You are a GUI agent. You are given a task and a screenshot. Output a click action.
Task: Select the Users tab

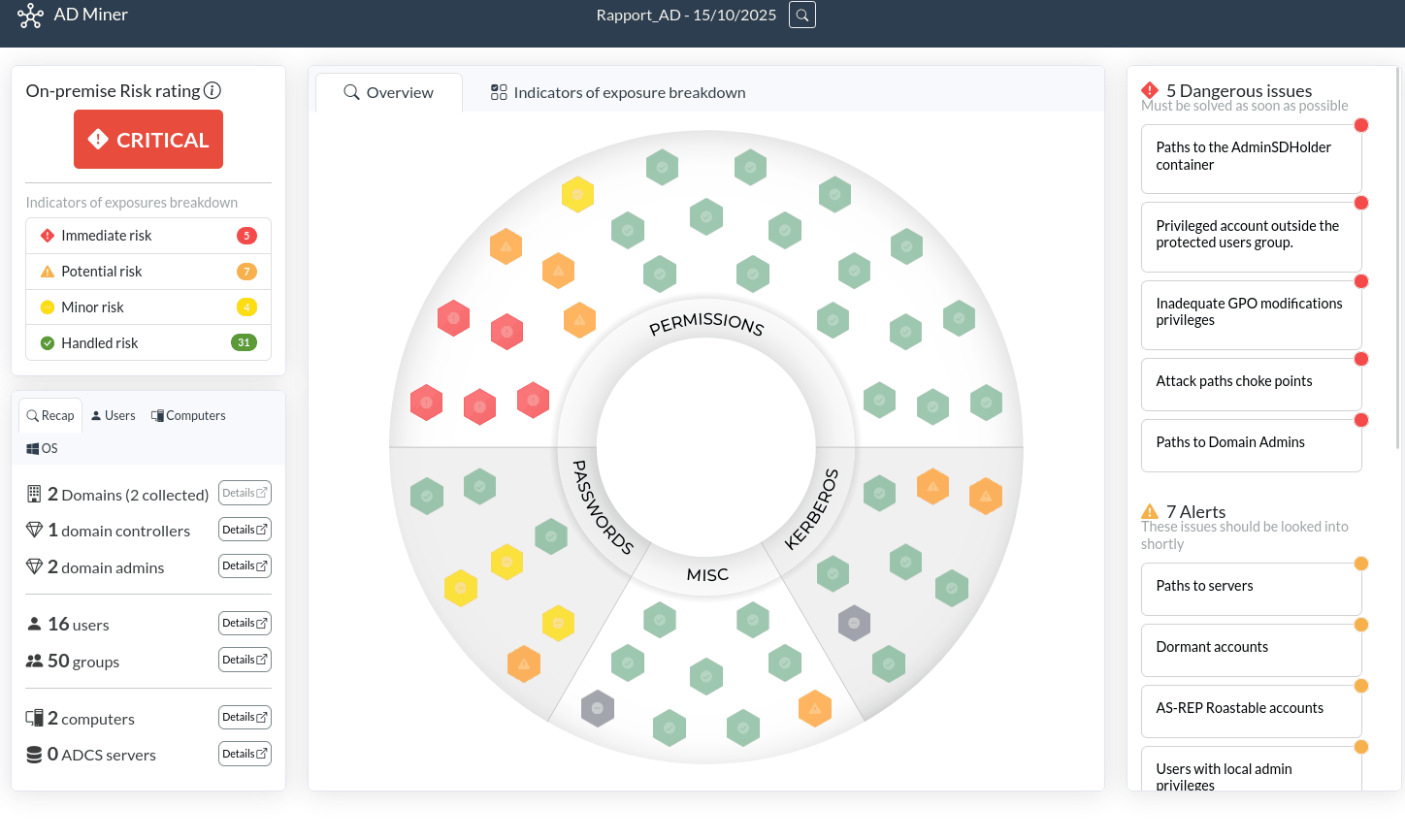(x=113, y=415)
